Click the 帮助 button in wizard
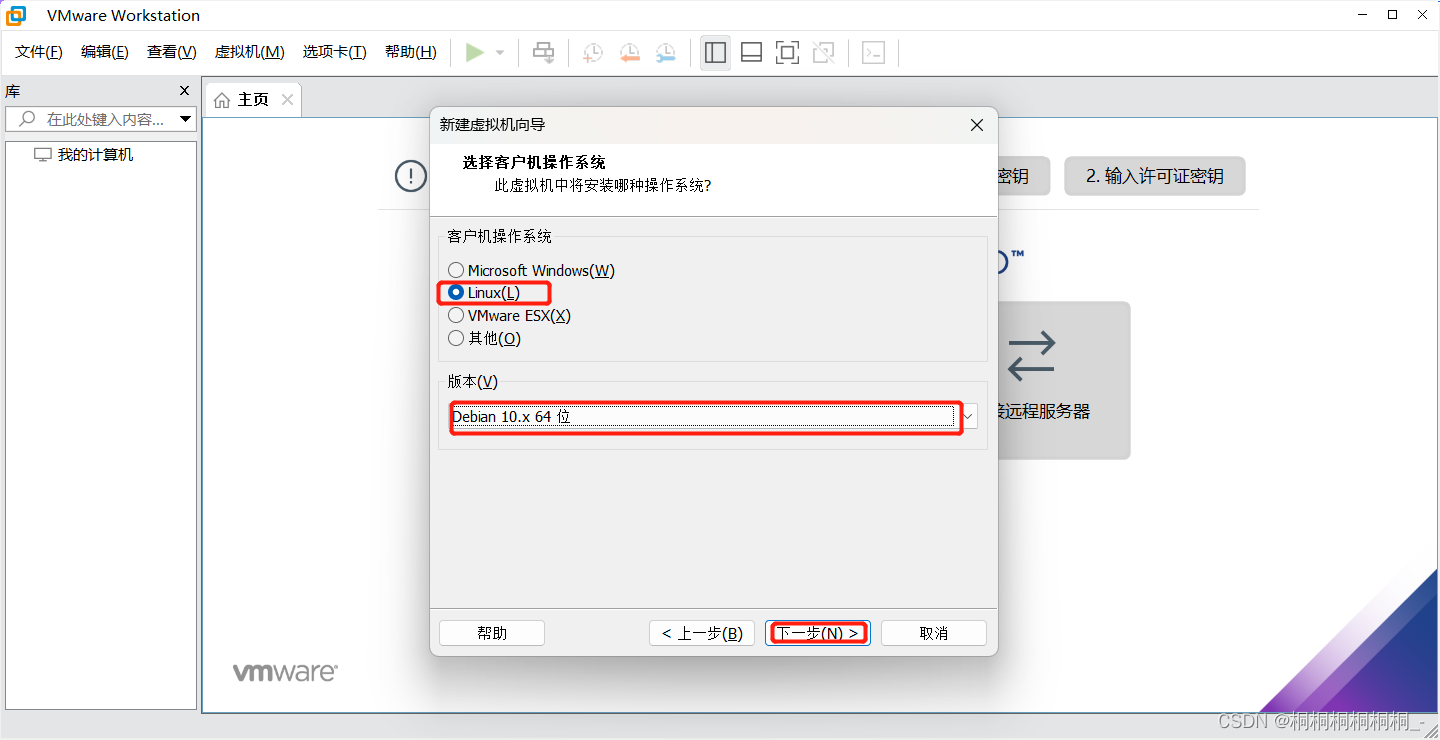 point(492,633)
